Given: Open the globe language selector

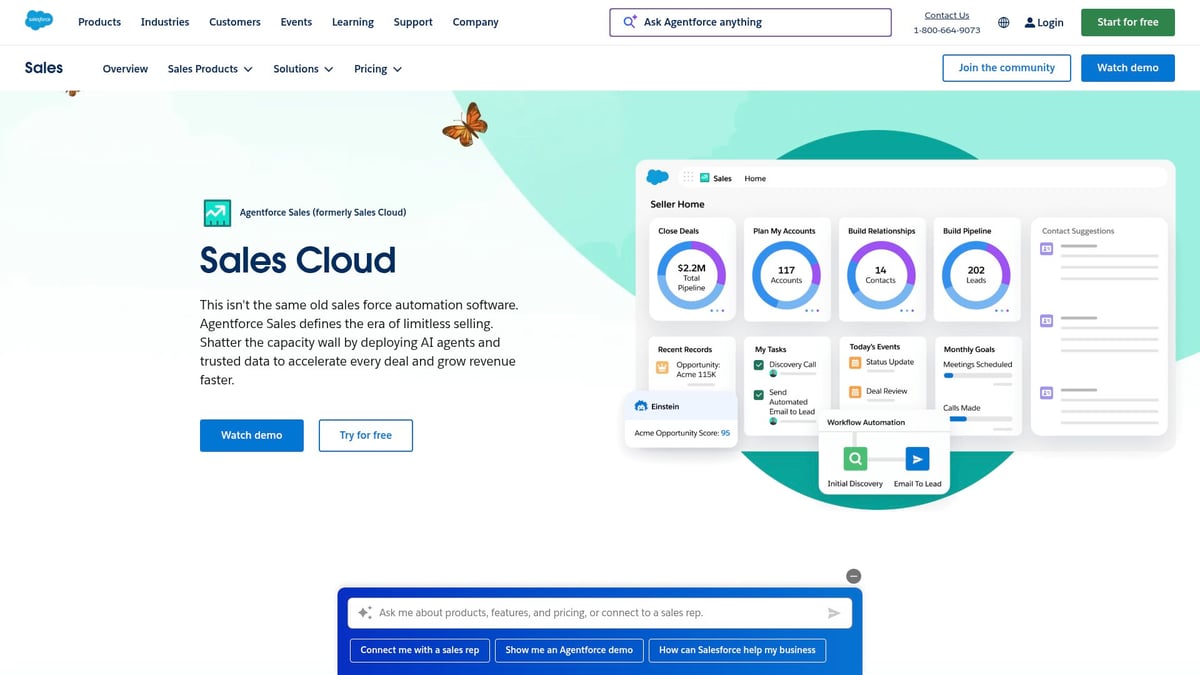Looking at the screenshot, I should click(1003, 21).
